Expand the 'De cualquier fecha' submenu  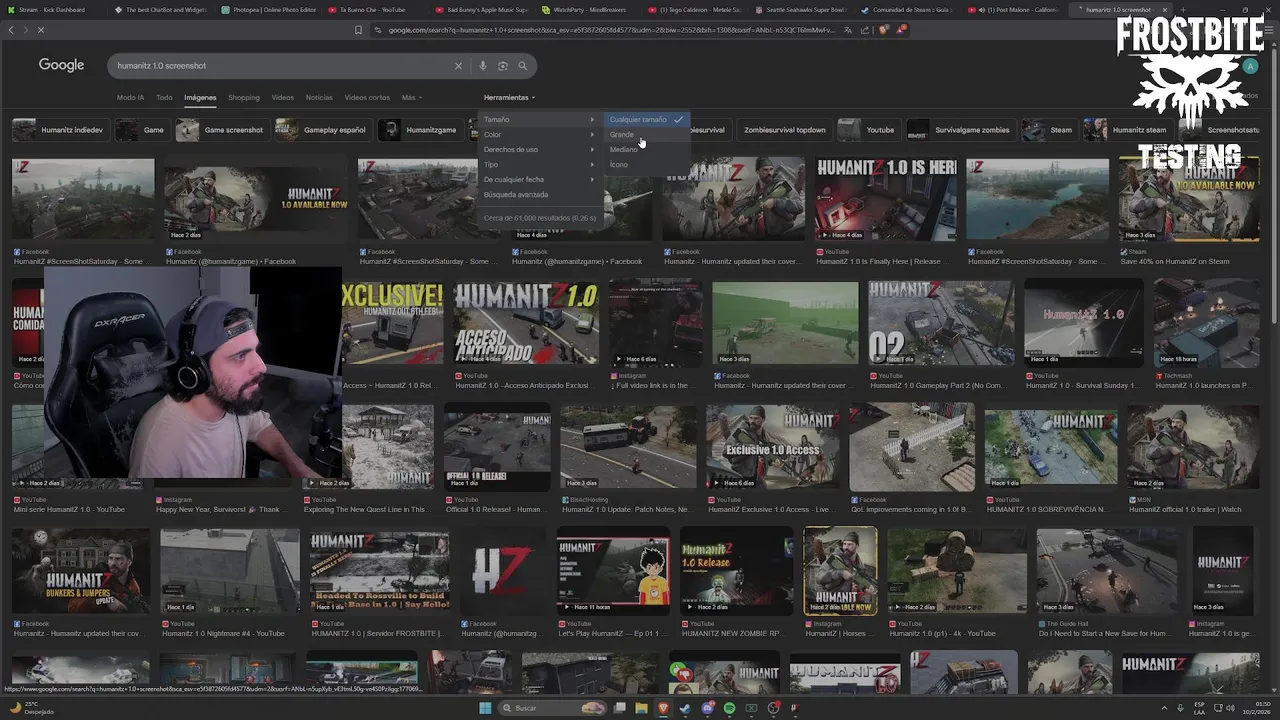539,179
